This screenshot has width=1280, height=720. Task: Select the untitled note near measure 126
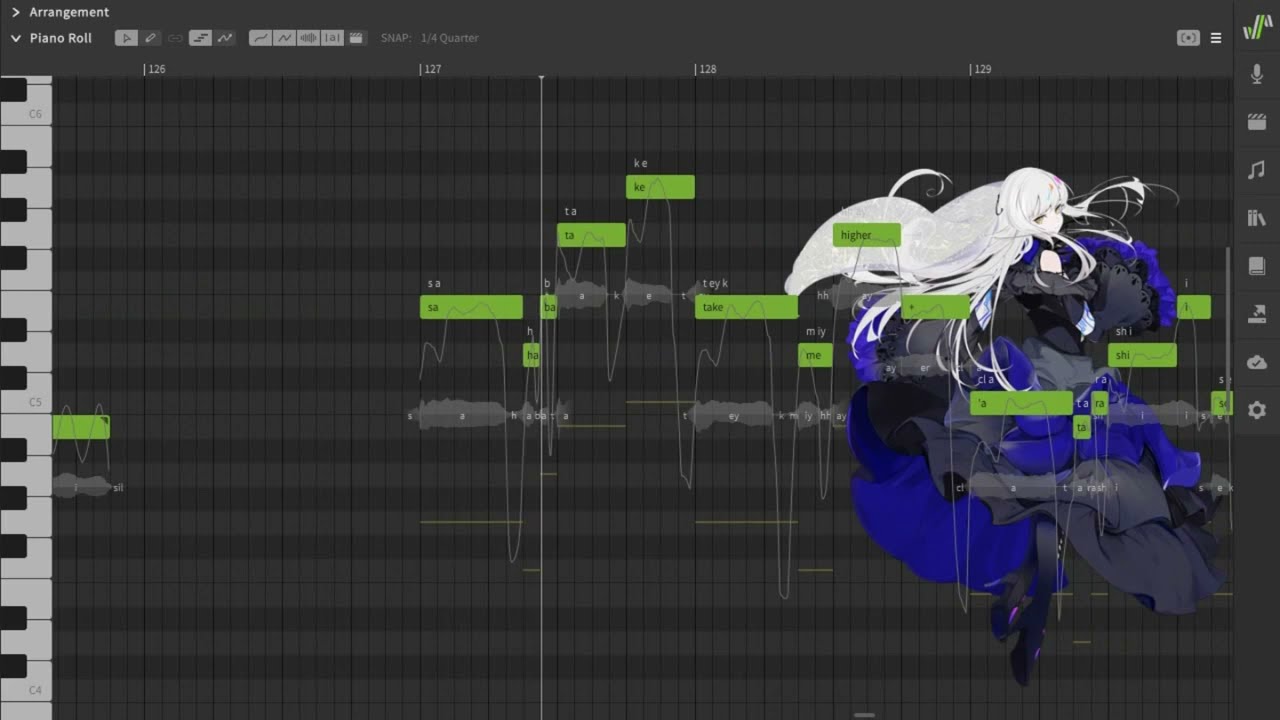[x=81, y=427]
